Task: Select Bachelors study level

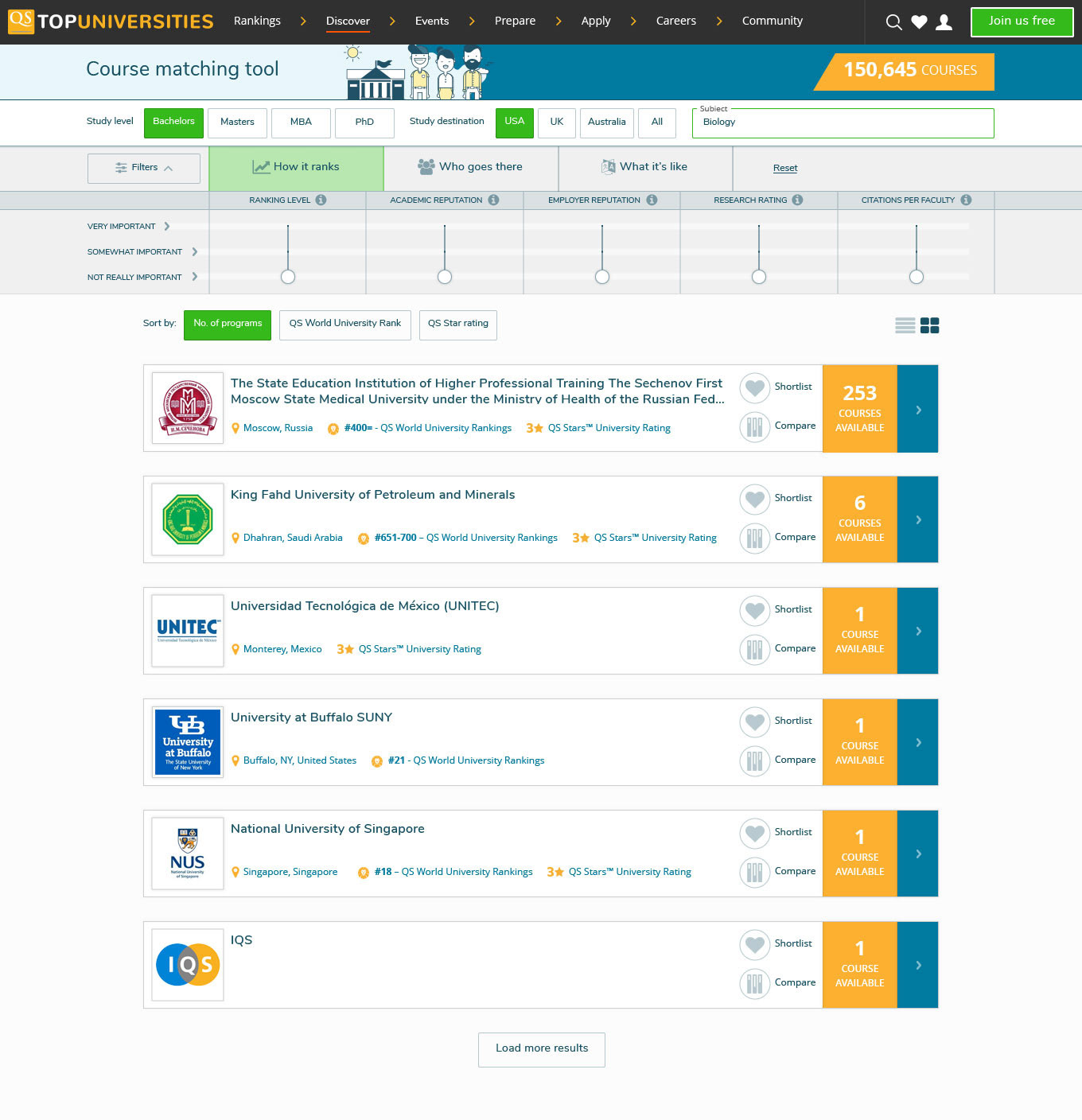Action: click(x=173, y=122)
